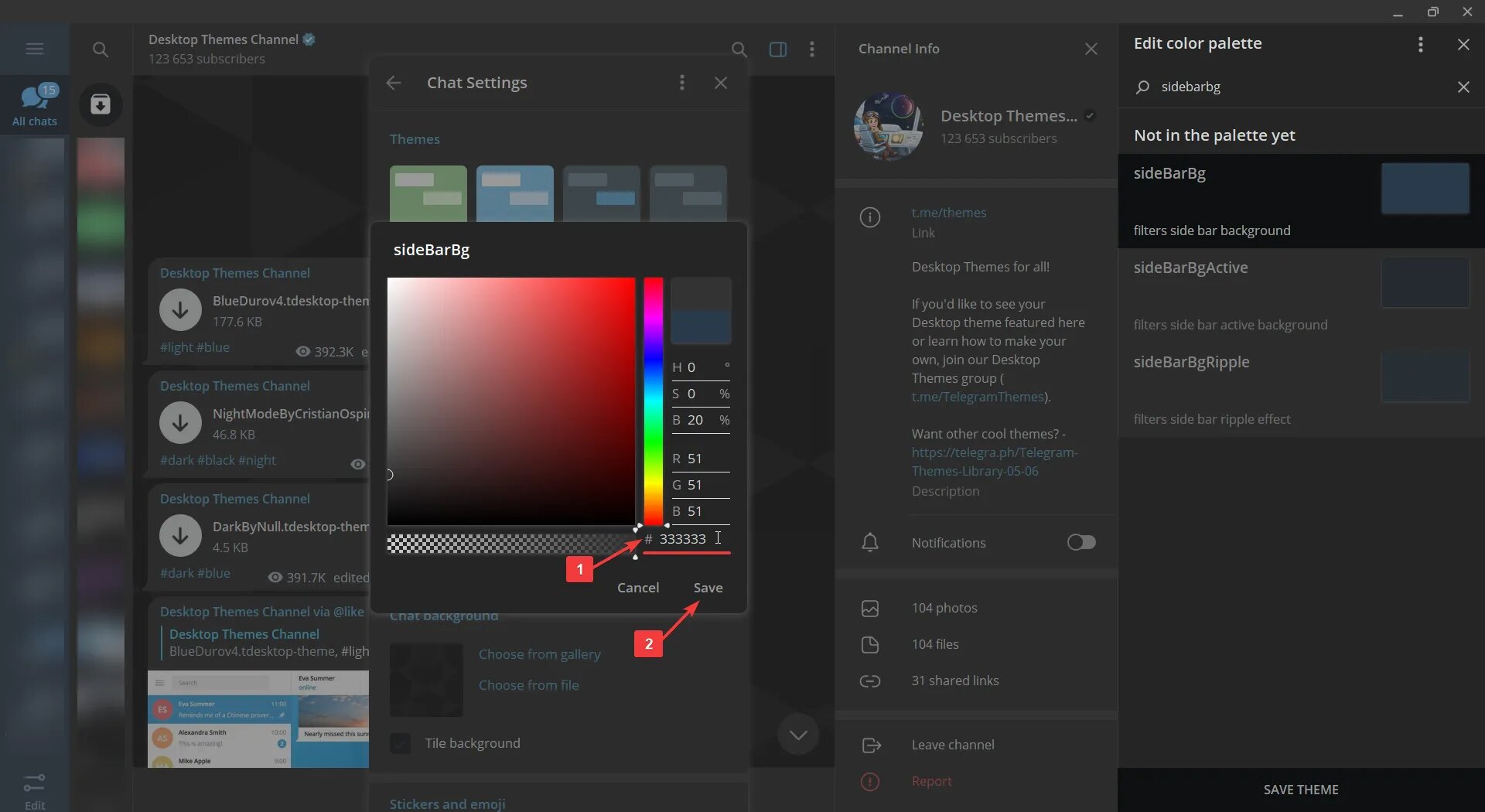Image resolution: width=1485 pixels, height=812 pixels.
Task: Click the shared links icon
Action: click(x=870, y=681)
